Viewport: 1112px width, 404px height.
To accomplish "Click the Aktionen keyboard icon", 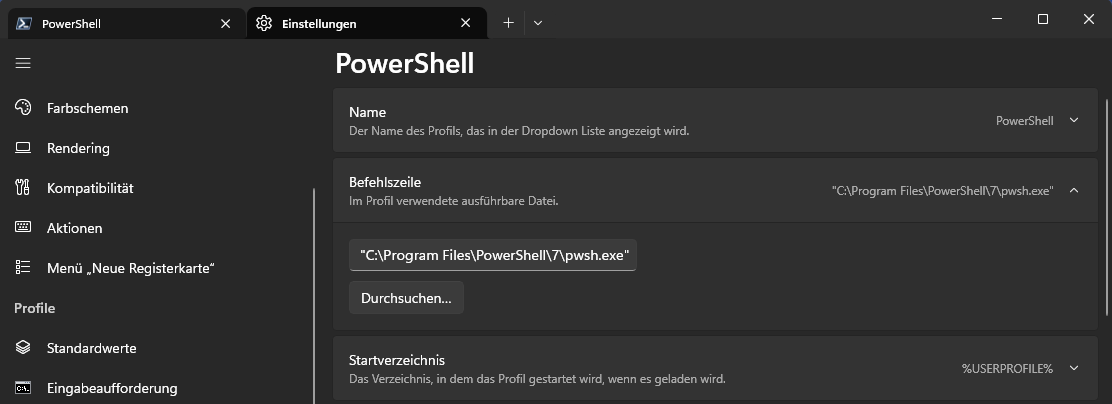I will pos(23,228).
